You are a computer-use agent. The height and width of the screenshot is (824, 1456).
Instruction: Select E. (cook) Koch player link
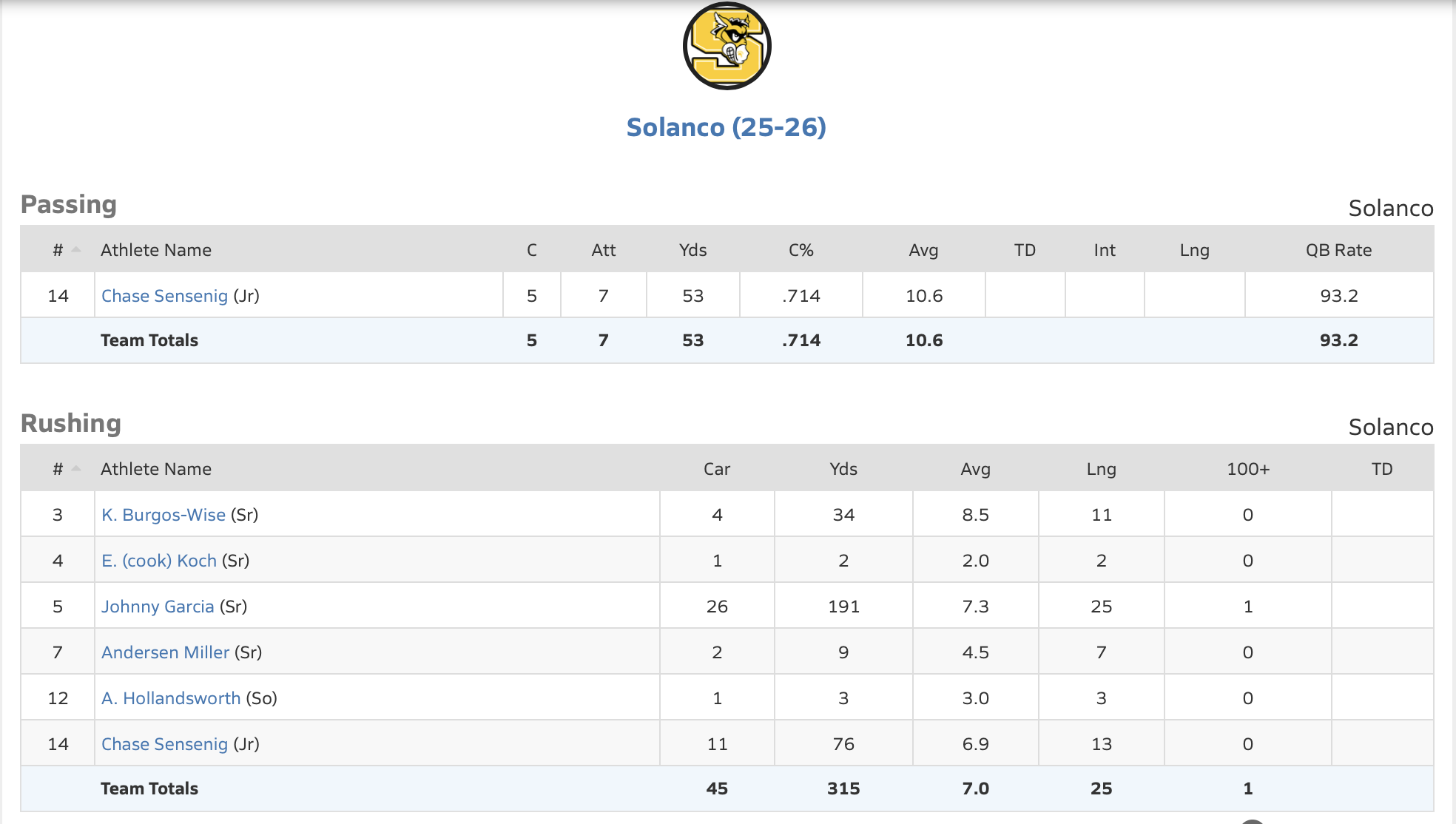[159, 561]
